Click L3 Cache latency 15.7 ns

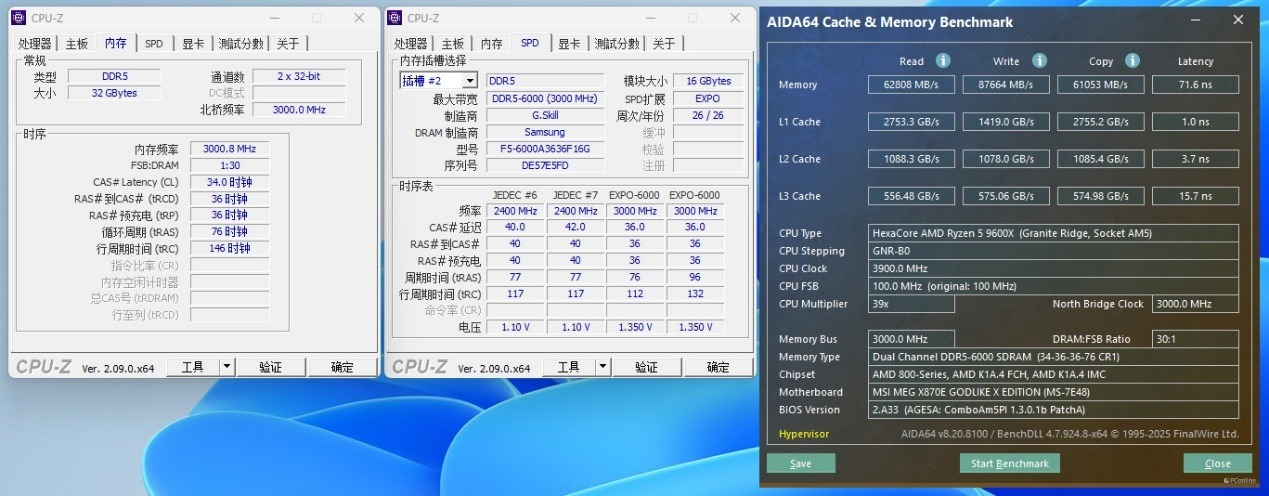(x=1196, y=196)
